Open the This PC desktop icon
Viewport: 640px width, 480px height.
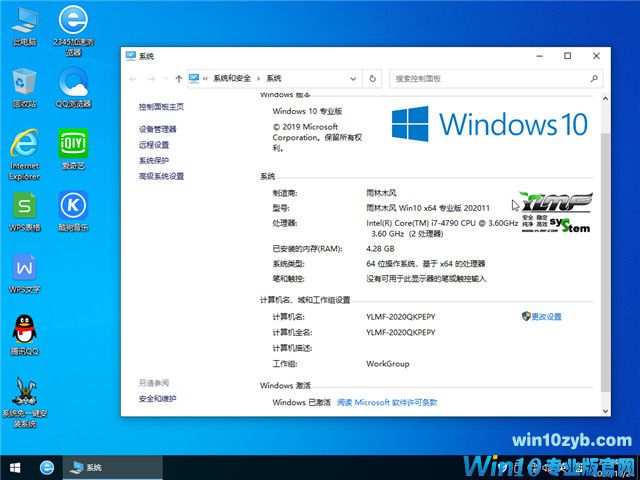24,27
